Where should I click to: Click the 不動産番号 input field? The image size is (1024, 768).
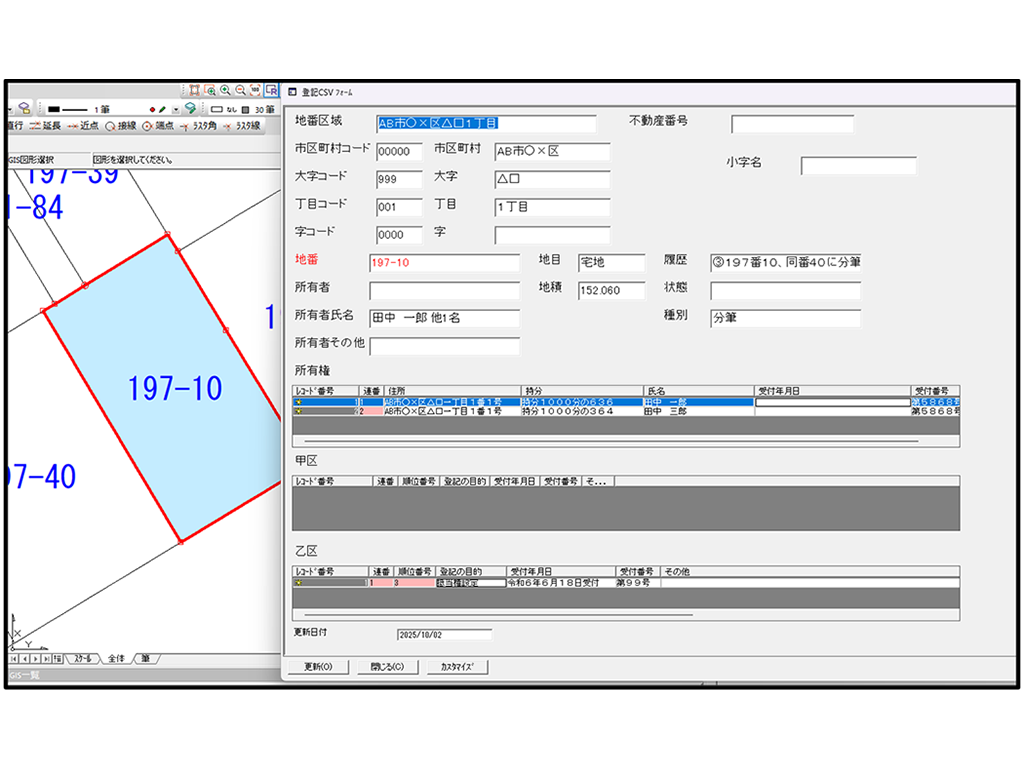click(792, 124)
